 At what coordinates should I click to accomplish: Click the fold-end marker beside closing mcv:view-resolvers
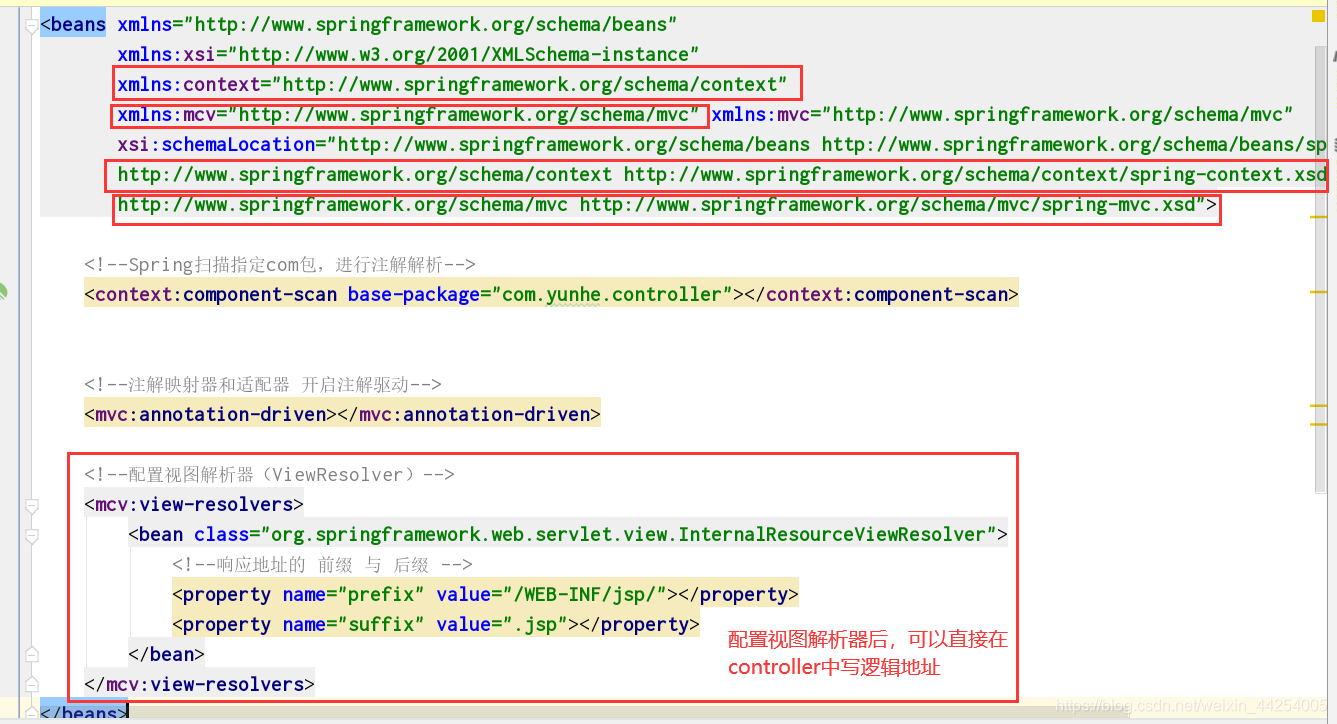[x=31, y=685]
